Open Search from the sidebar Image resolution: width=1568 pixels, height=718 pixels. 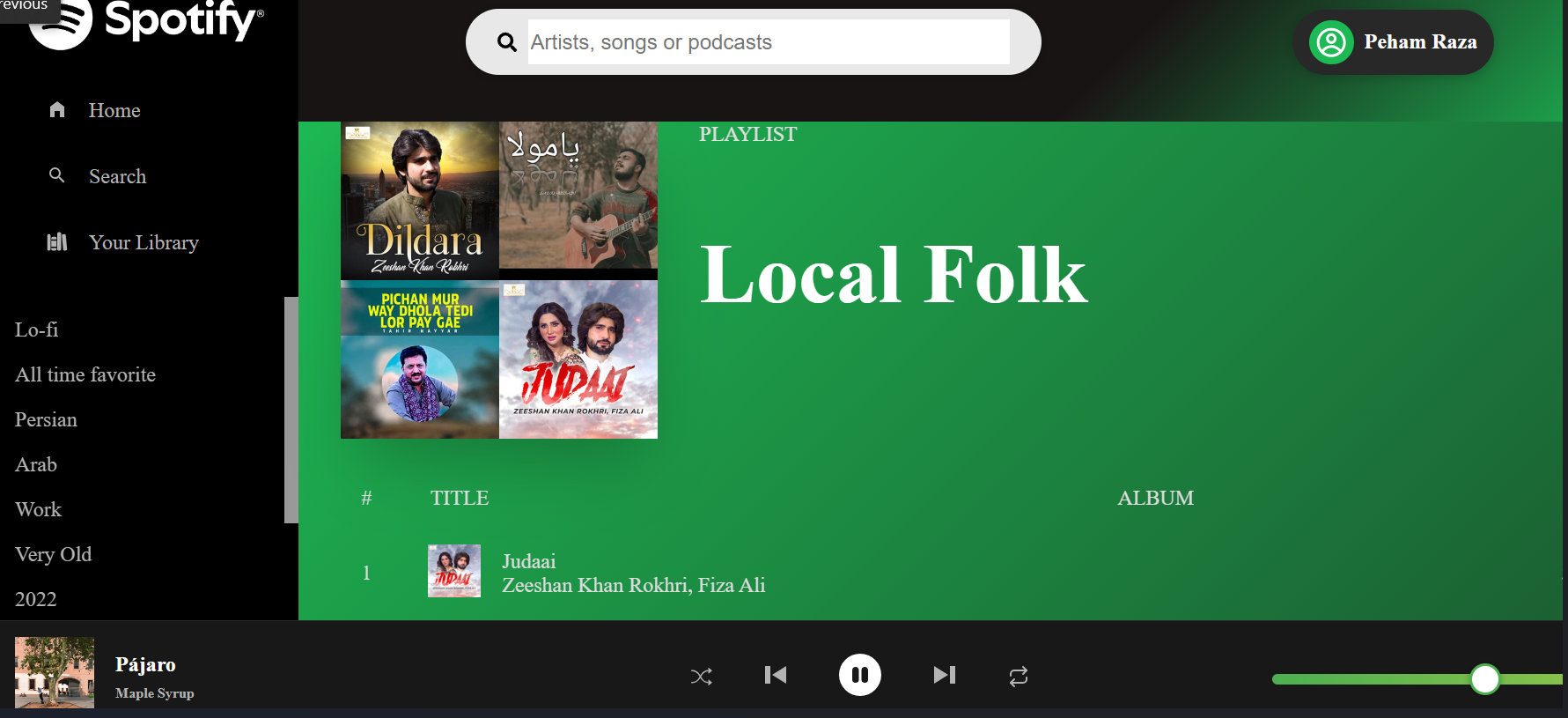point(117,176)
